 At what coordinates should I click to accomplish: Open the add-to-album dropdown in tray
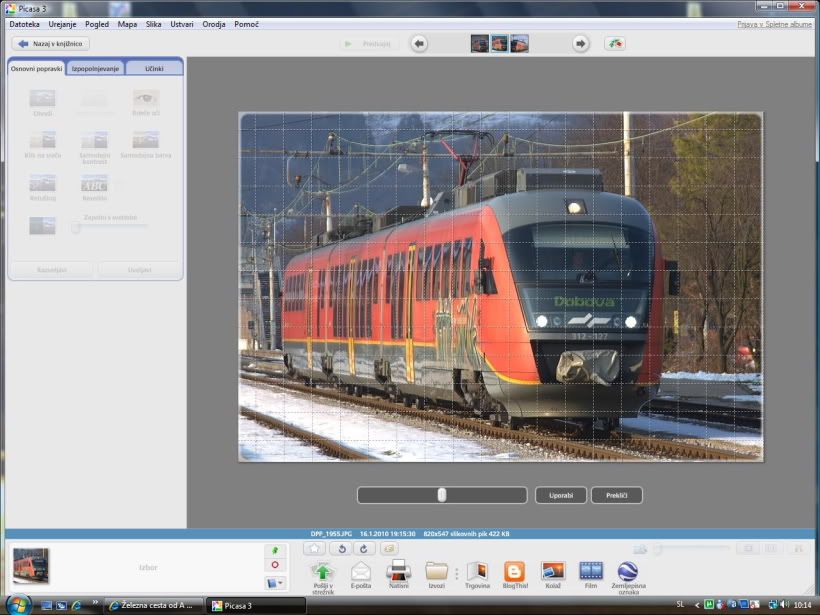click(275, 582)
